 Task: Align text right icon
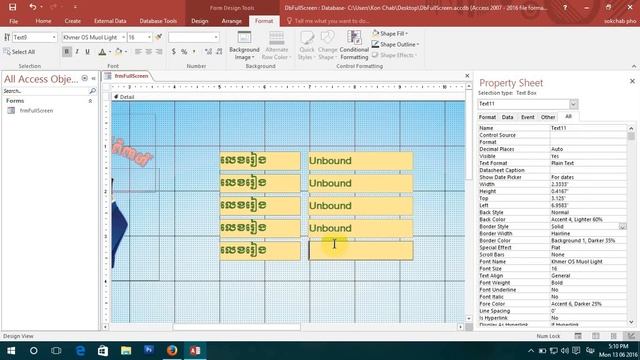(159, 52)
